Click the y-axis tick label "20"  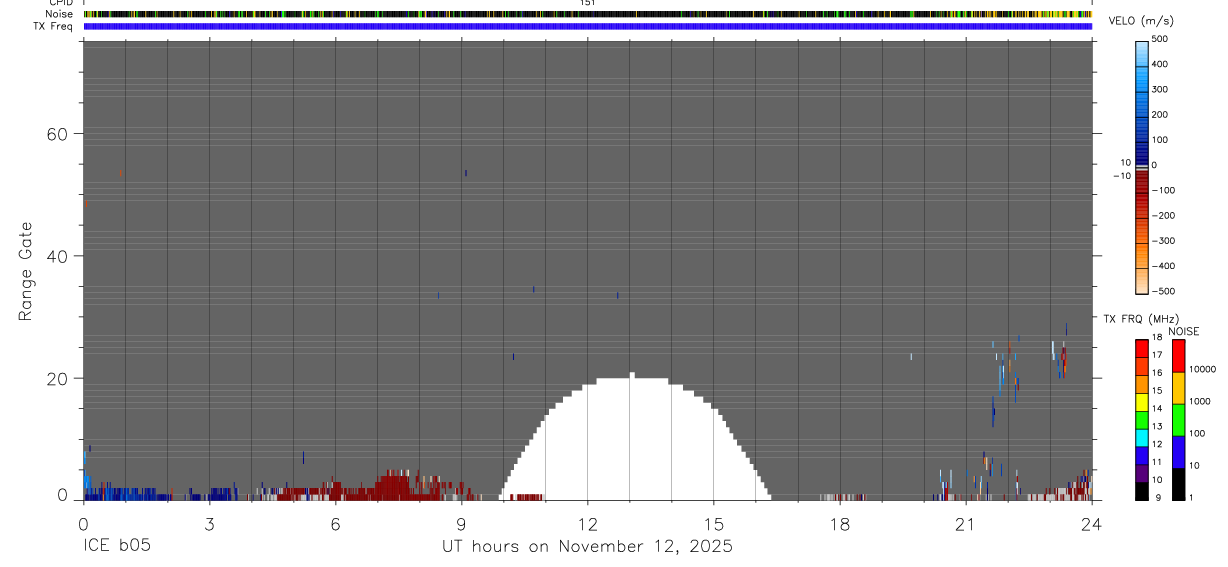(59, 379)
